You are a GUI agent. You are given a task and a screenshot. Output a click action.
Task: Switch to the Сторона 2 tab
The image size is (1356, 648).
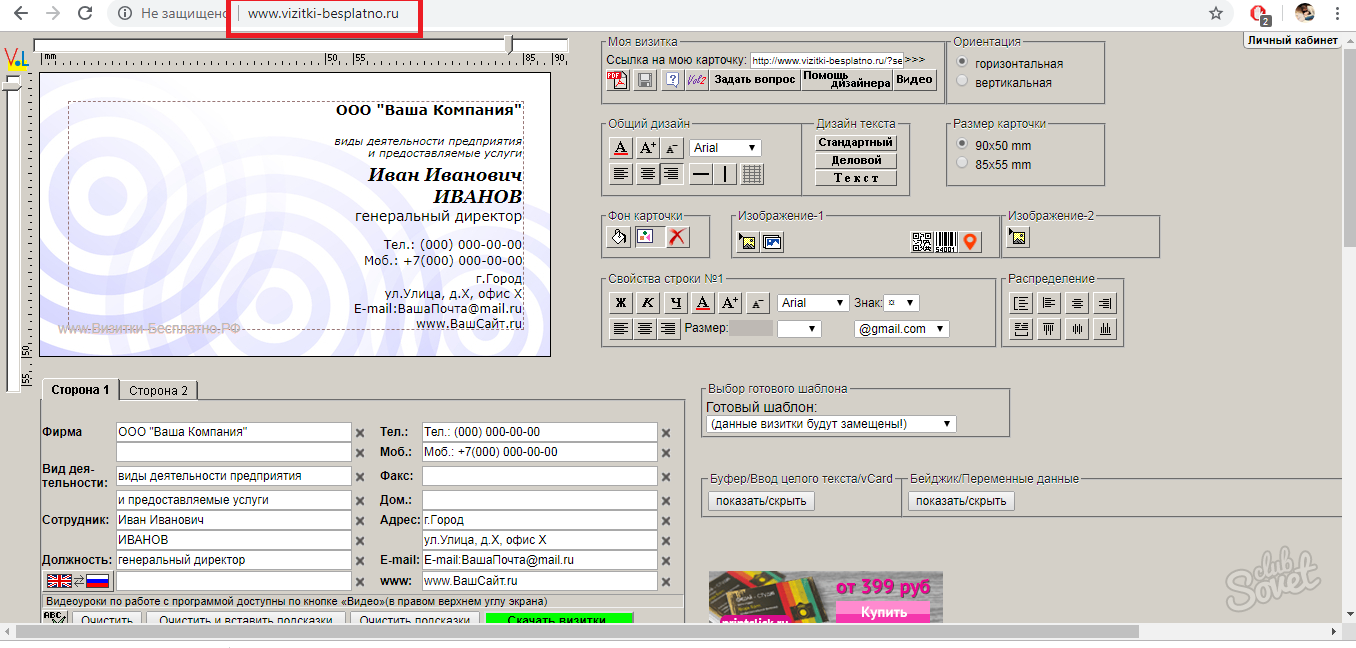click(x=158, y=390)
